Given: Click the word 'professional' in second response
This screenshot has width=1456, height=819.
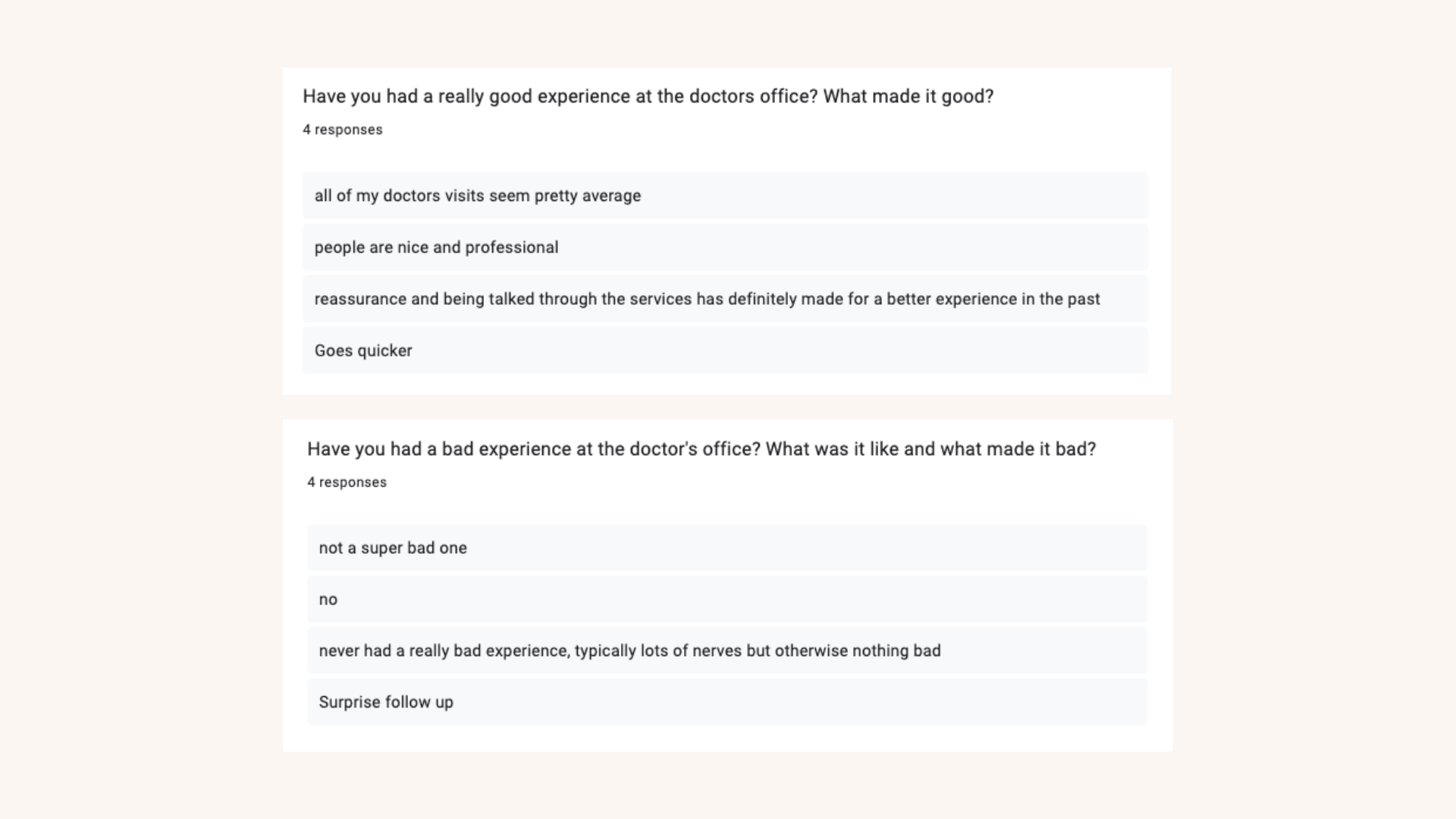Looking at the screenshot, I should 512,247.
